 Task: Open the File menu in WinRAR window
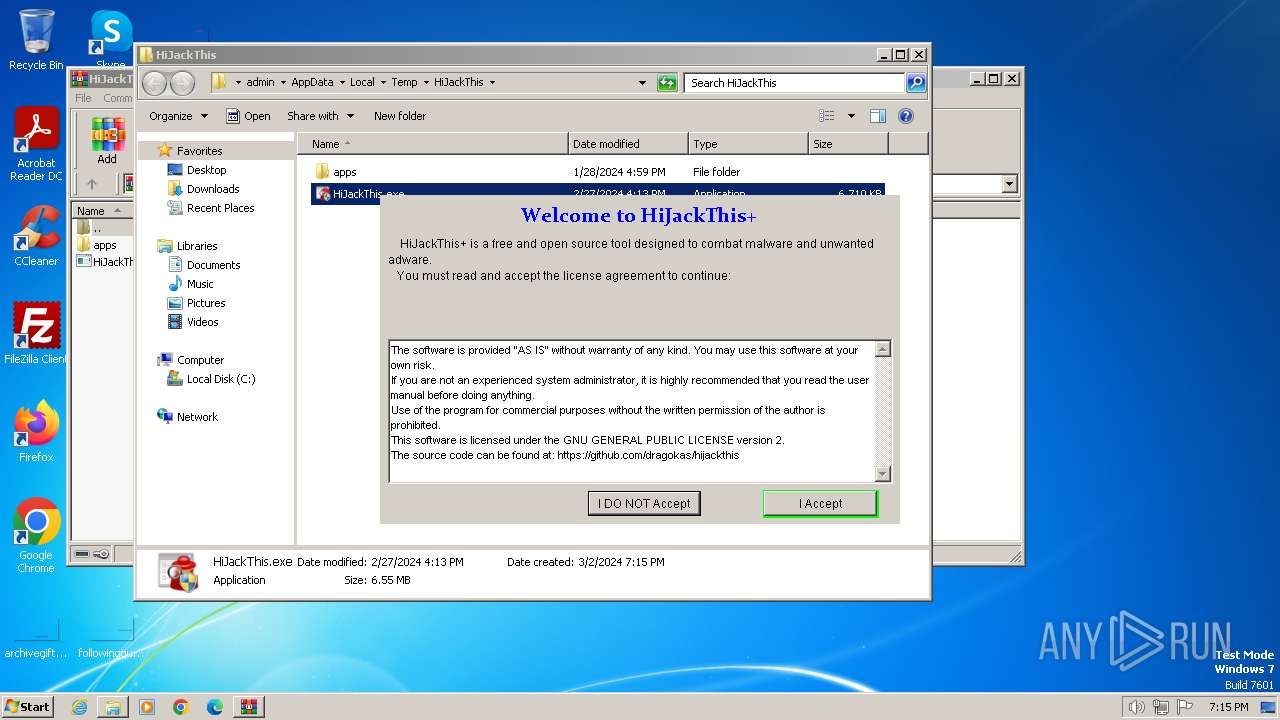(x=83, y=98)
